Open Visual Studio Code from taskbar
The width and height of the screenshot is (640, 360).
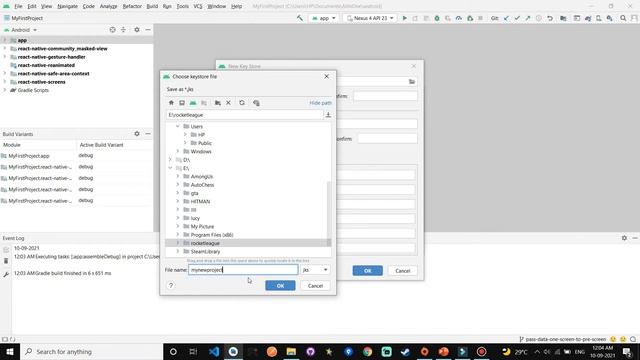pos(214,351)
